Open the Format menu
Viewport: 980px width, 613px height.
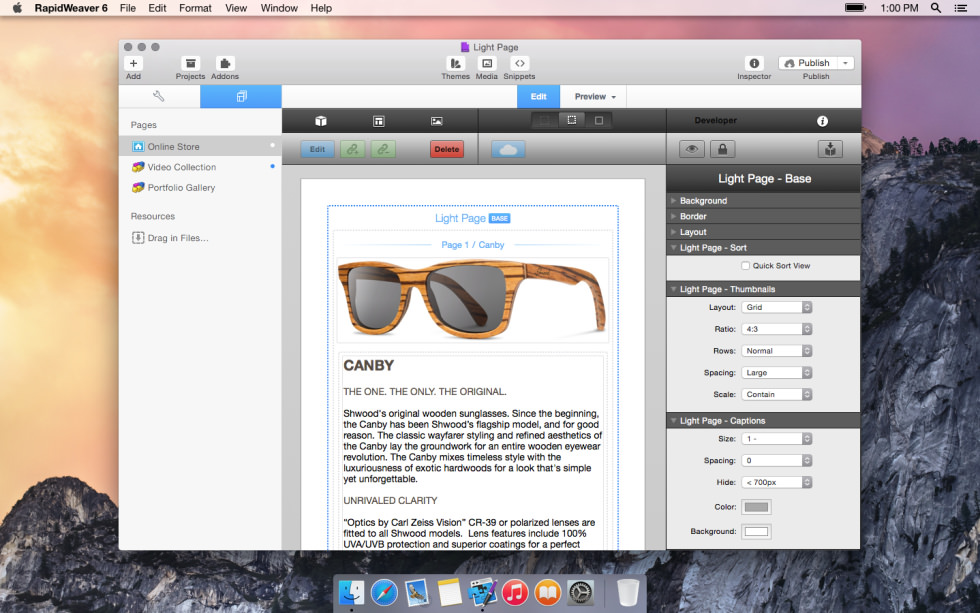[x=195, y=8]
